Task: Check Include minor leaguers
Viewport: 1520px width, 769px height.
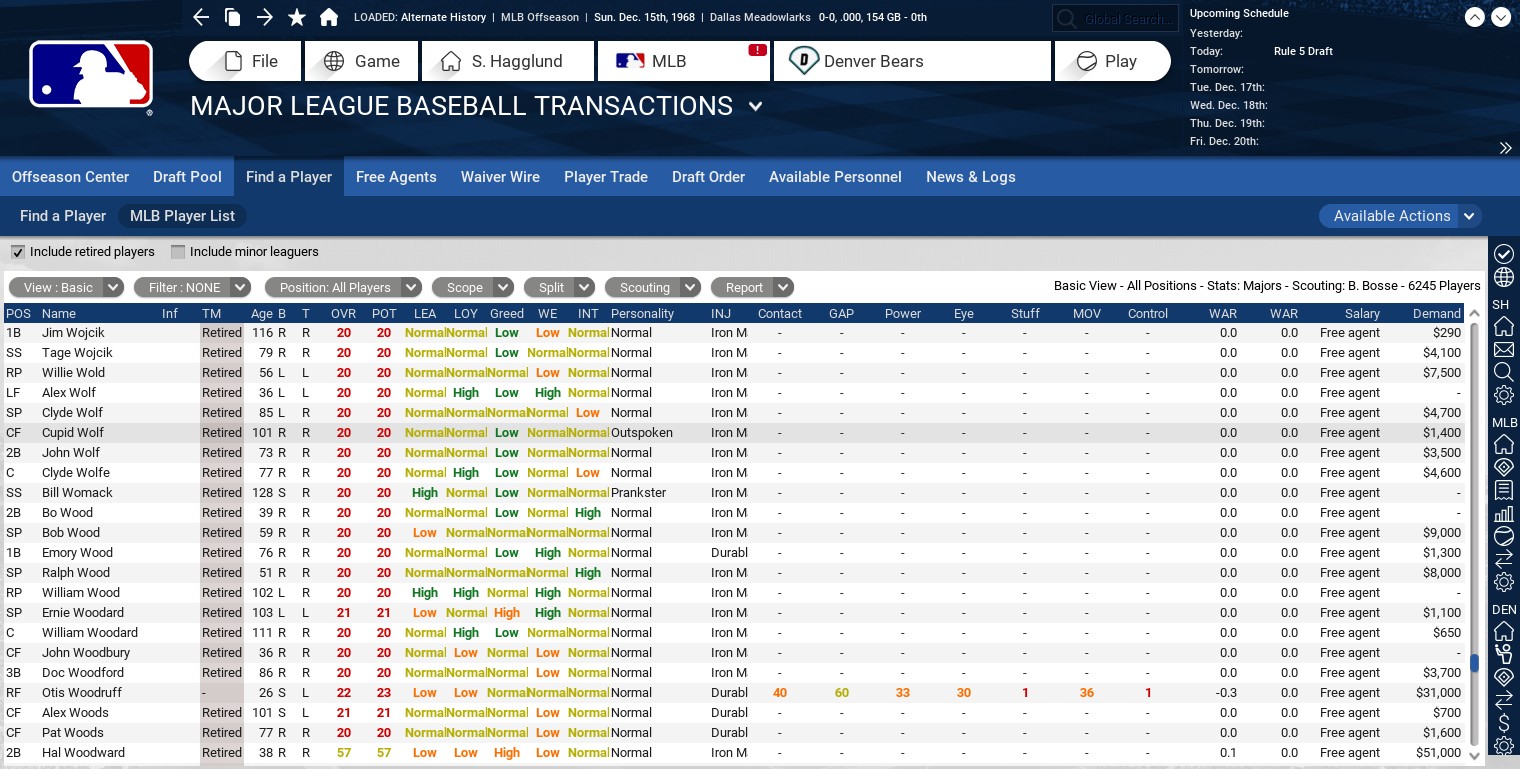Action: (178, 252)
